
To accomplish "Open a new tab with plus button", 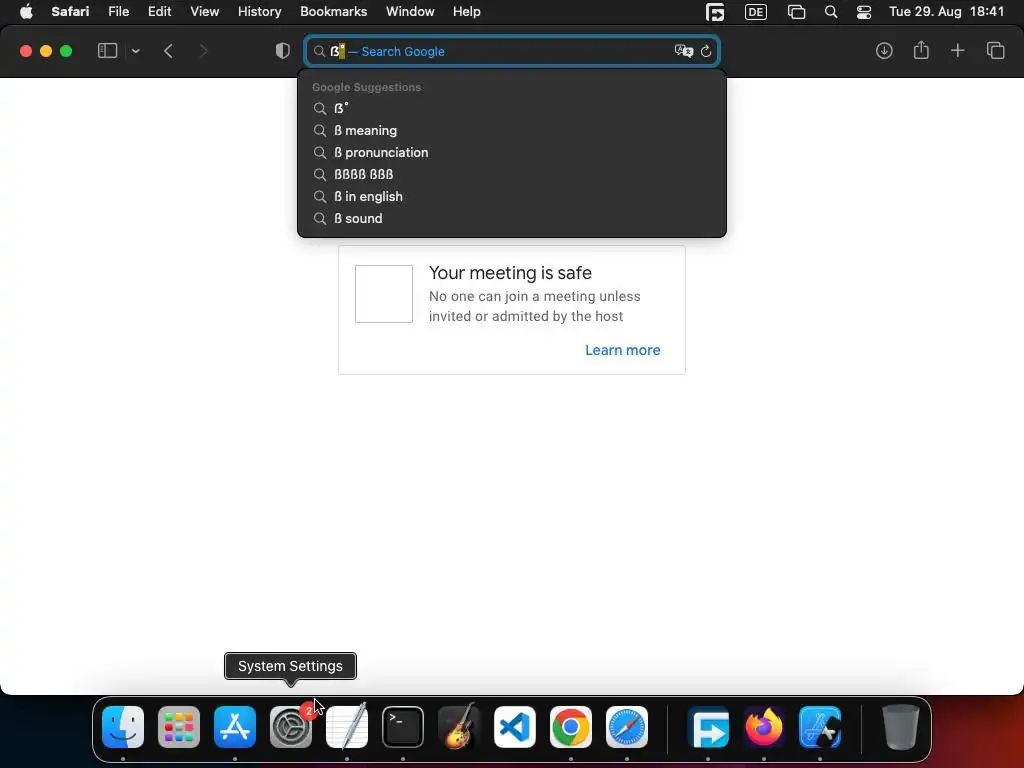I will point(957,51).
